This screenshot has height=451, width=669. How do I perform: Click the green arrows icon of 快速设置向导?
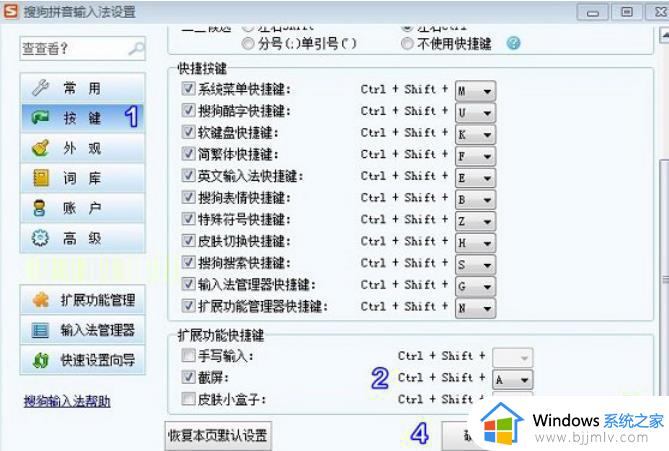tap(41, 360)
